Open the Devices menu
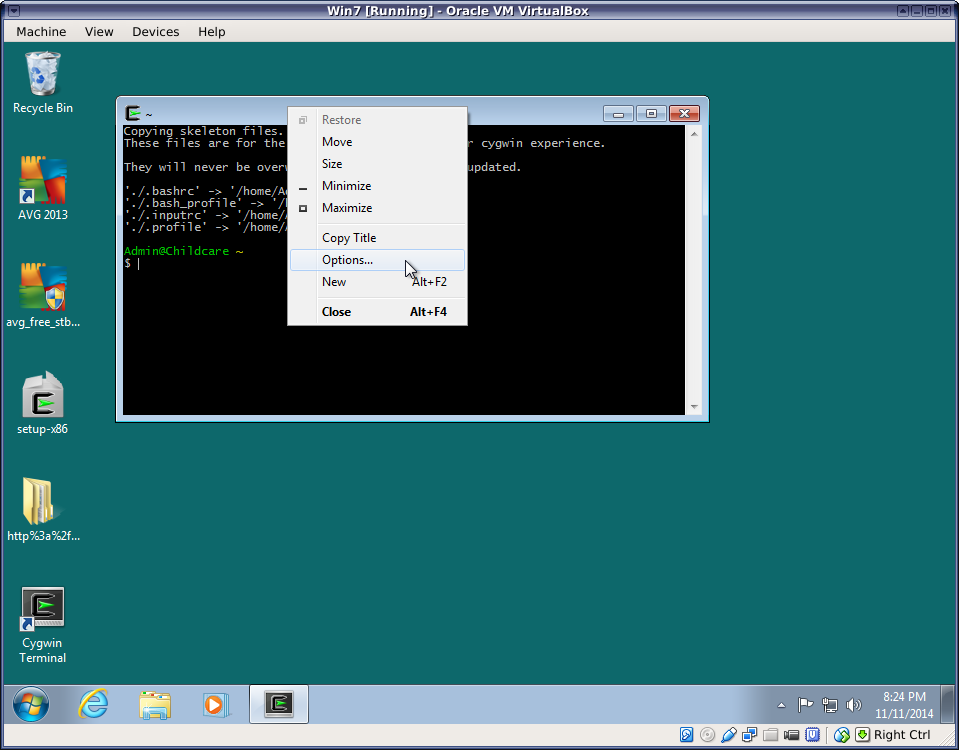Viewport: 959px width, 750px height. pos(156,32)
